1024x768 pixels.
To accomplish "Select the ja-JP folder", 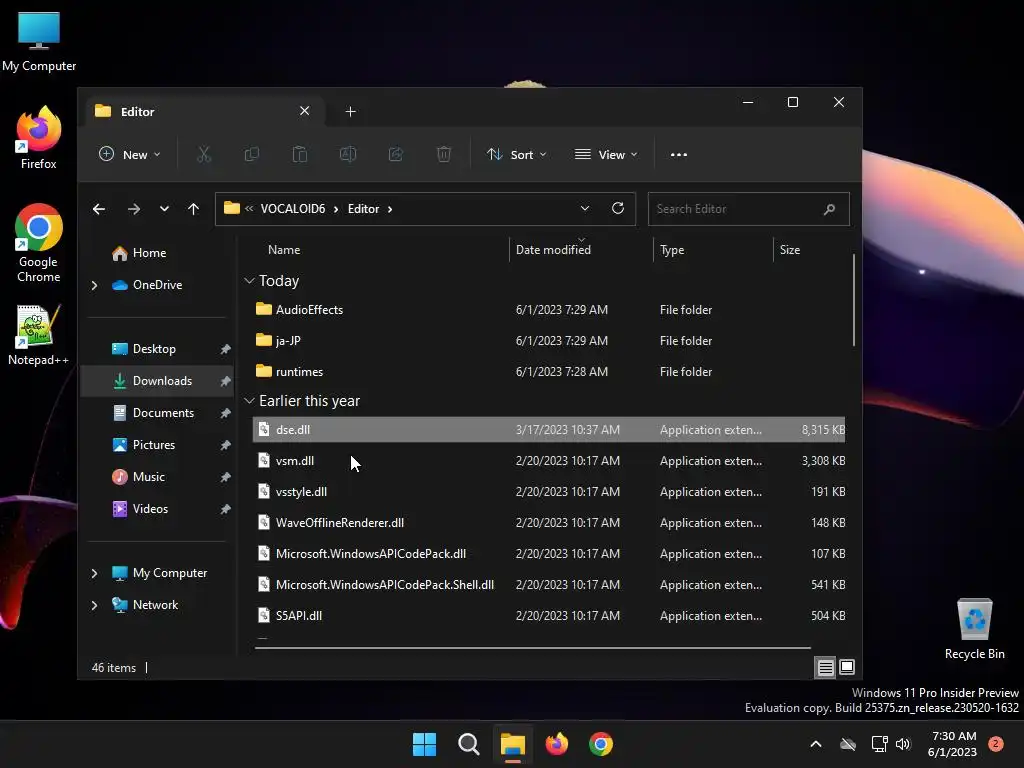I will [x=549, y=341].
